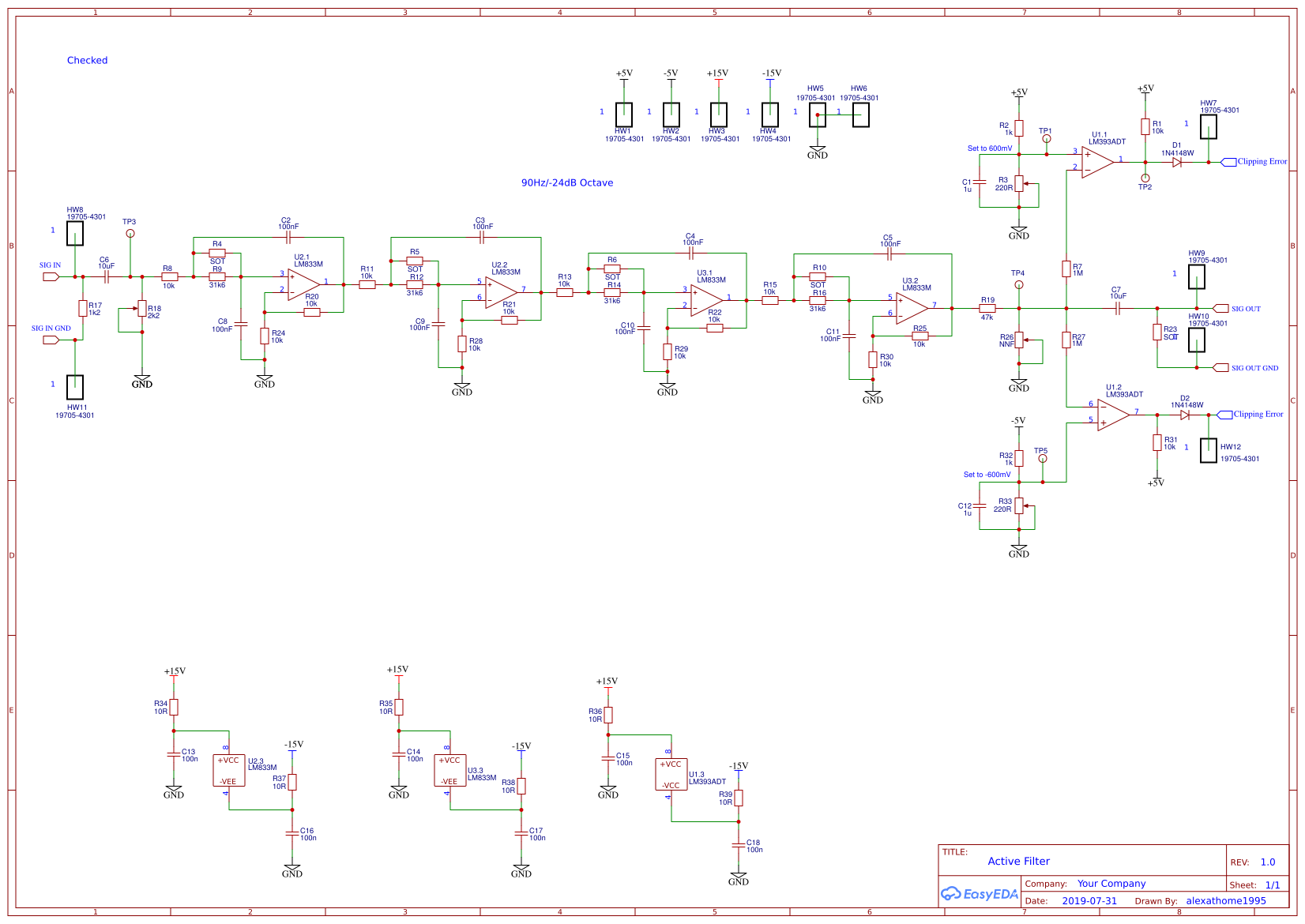Click test point TP5 circle

(x=1043, y=458)
